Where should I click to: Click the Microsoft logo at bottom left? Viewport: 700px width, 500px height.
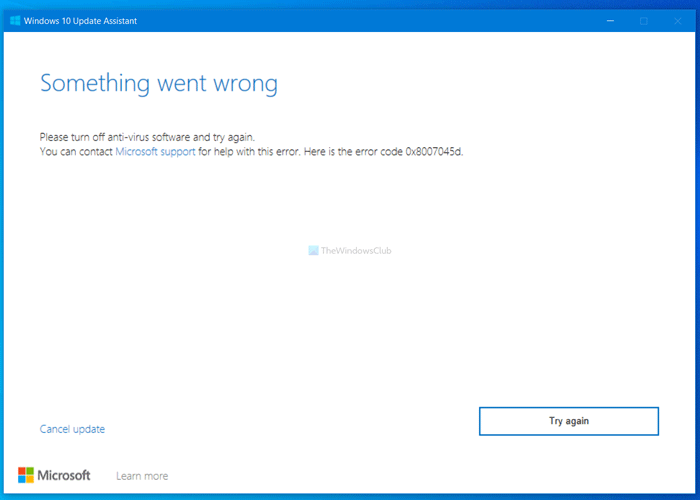pos(54,475)
